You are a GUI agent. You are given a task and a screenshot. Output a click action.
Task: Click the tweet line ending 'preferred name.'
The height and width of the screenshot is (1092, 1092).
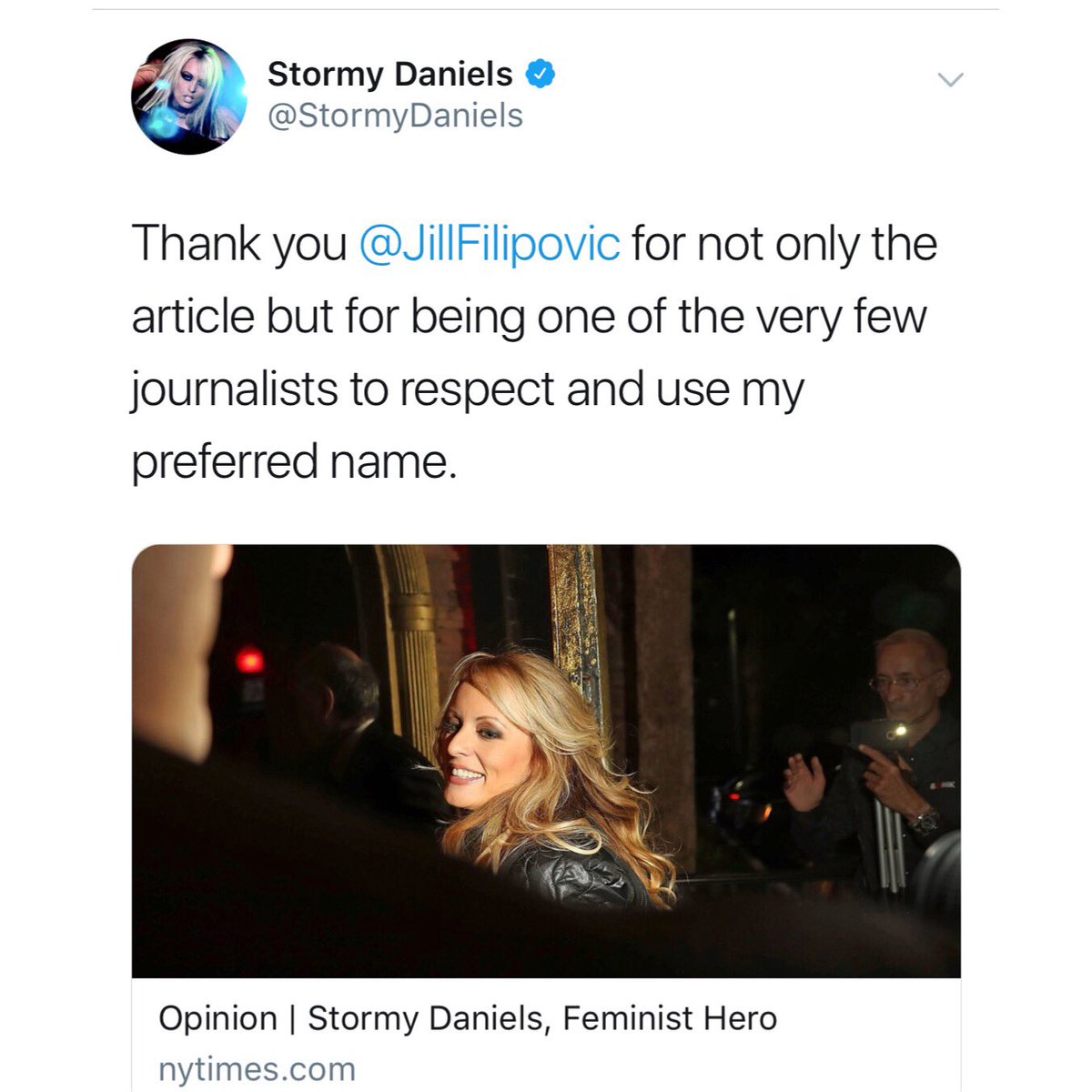coord(292,461)
